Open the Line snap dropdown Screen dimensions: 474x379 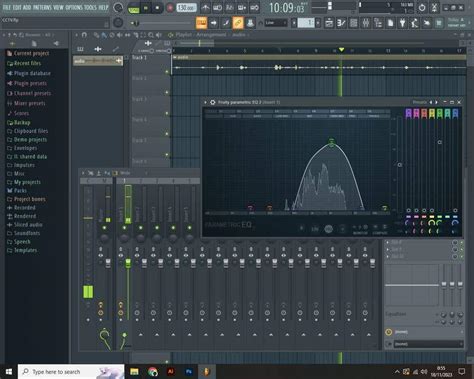tap(276, 23)
